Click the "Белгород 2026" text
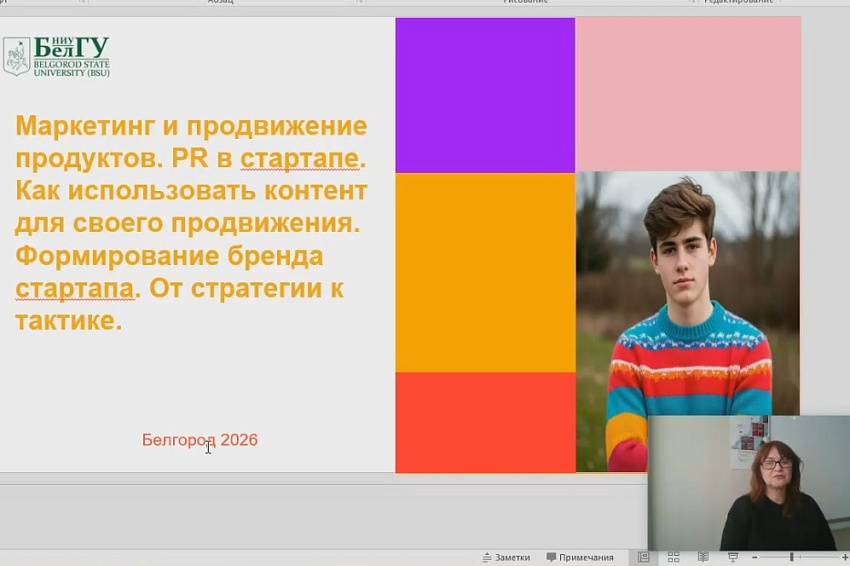This screenshot has height=566, width=850. pos(200,440)
